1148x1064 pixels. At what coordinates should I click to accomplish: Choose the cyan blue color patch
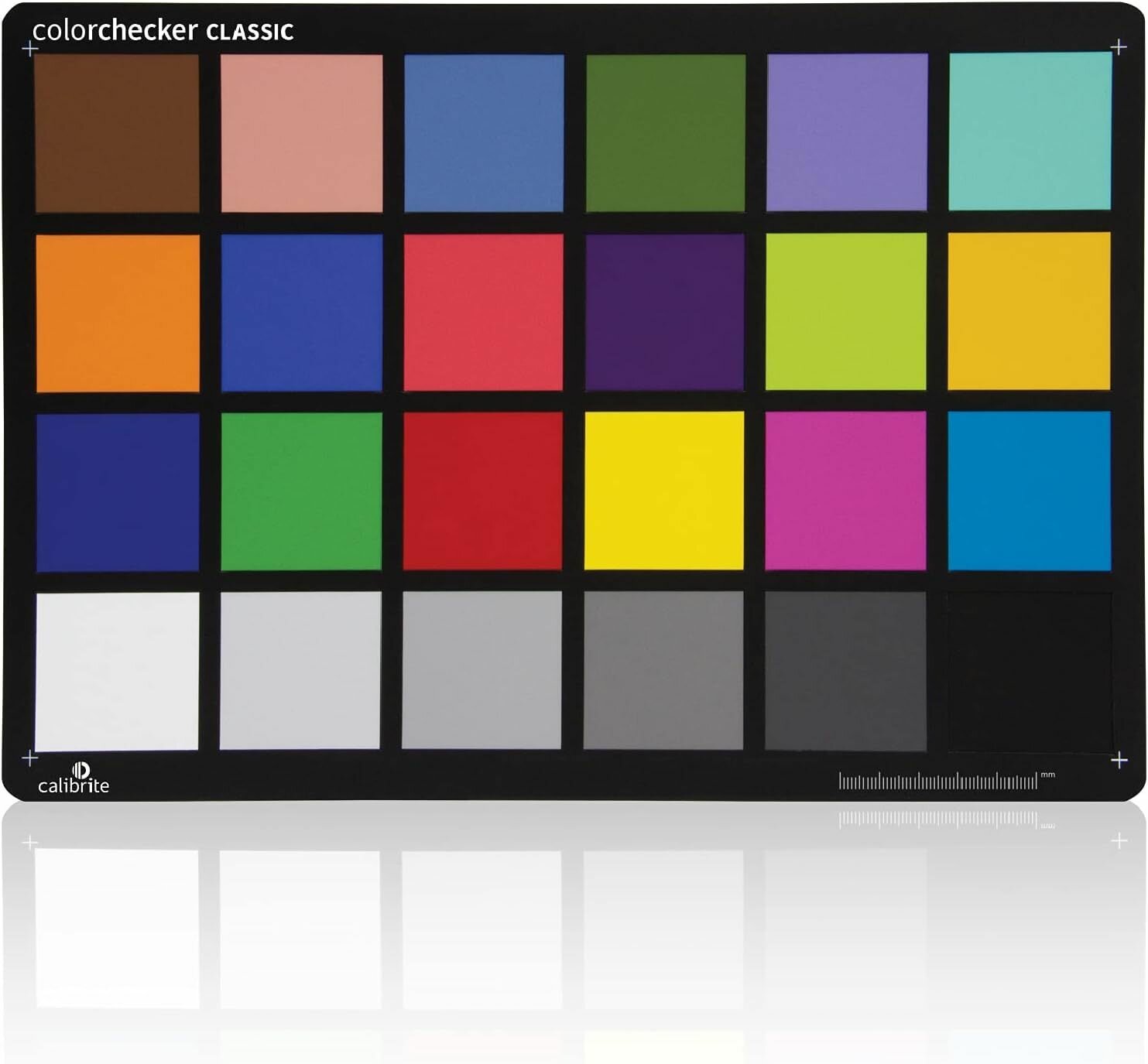coord(1030,491)
